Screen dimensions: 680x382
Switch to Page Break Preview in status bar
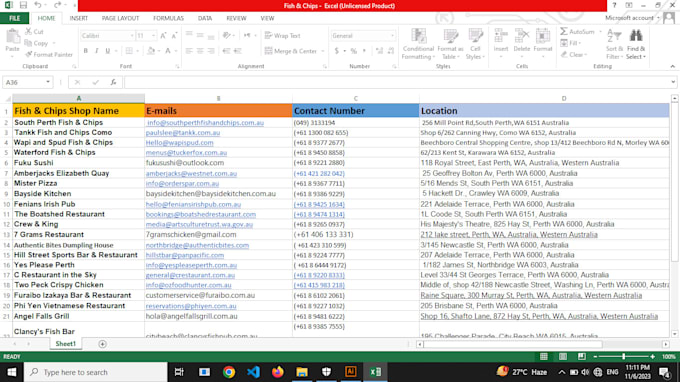[x=582, y=356]
